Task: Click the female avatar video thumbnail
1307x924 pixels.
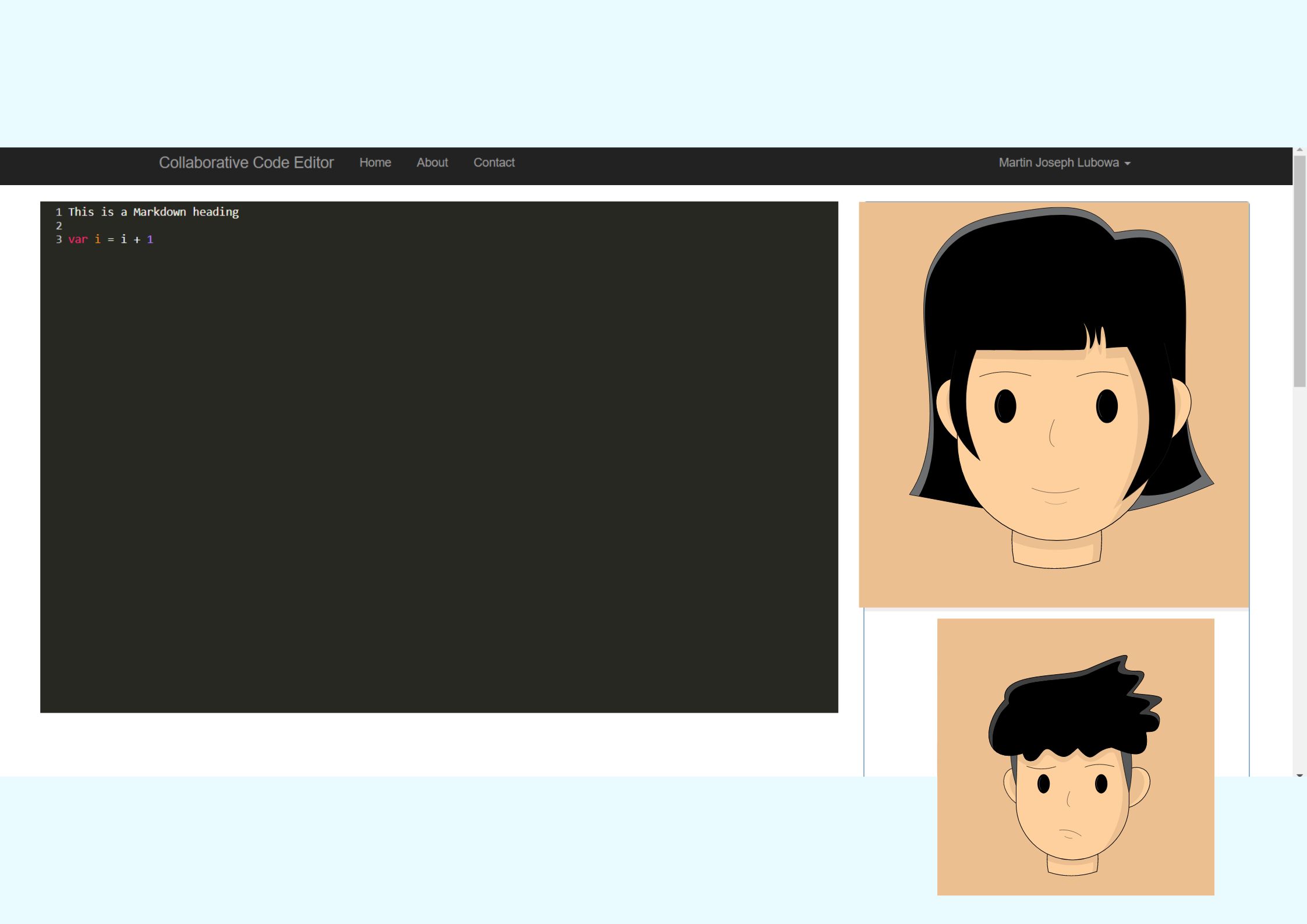Action: point(1054,405)
